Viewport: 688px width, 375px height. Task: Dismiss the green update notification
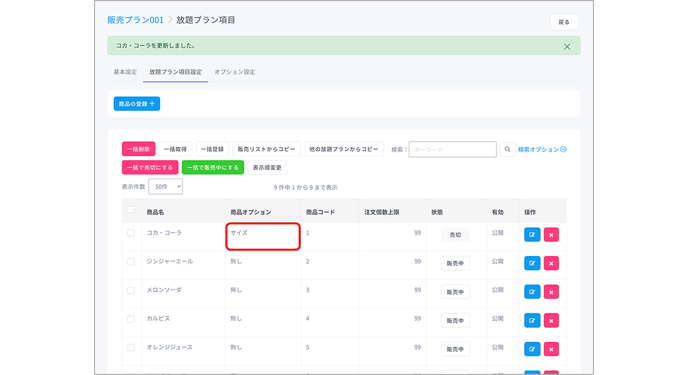pyautogui.click(x=567, y=46)
